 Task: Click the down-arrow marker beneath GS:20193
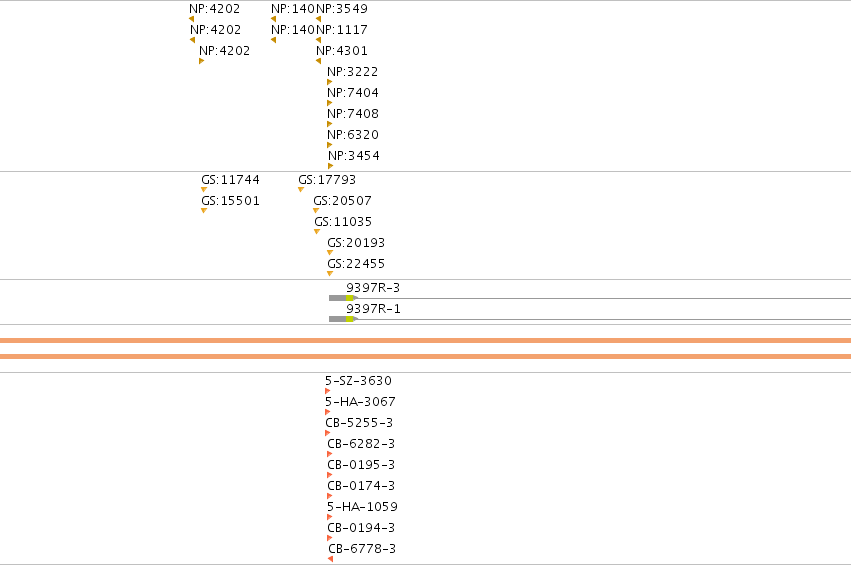pos(330,252)
